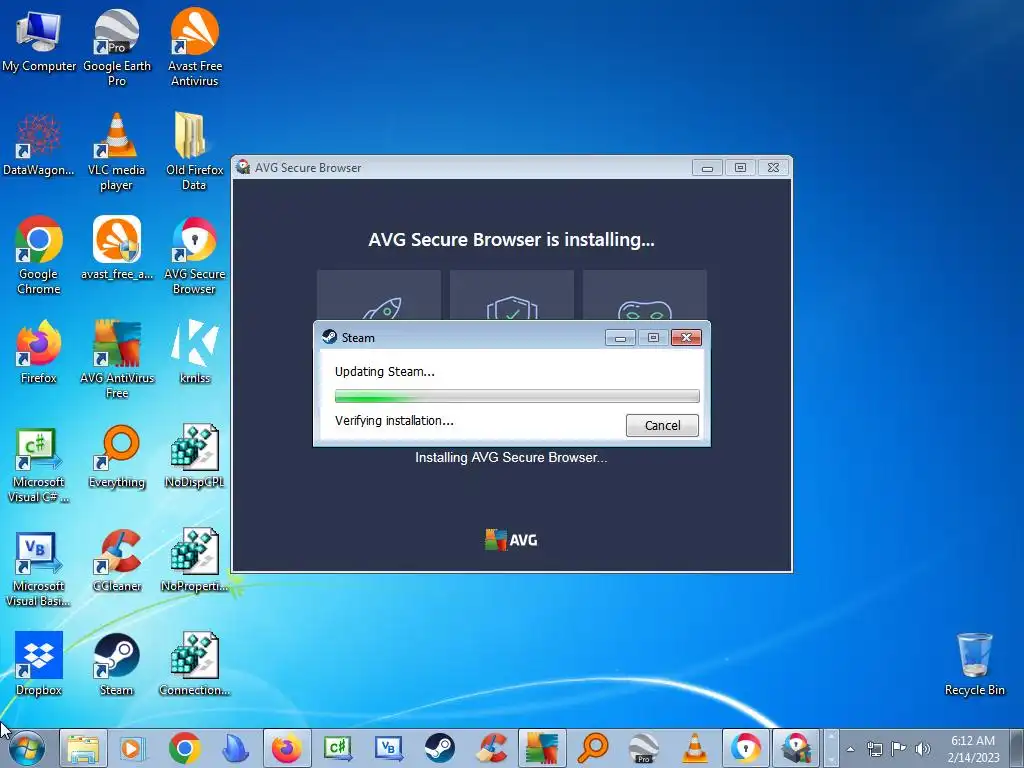Click the shield feature tile in AVG installer
The height and width of the screenshot is (768, 1024).
(x=512, y=295)
